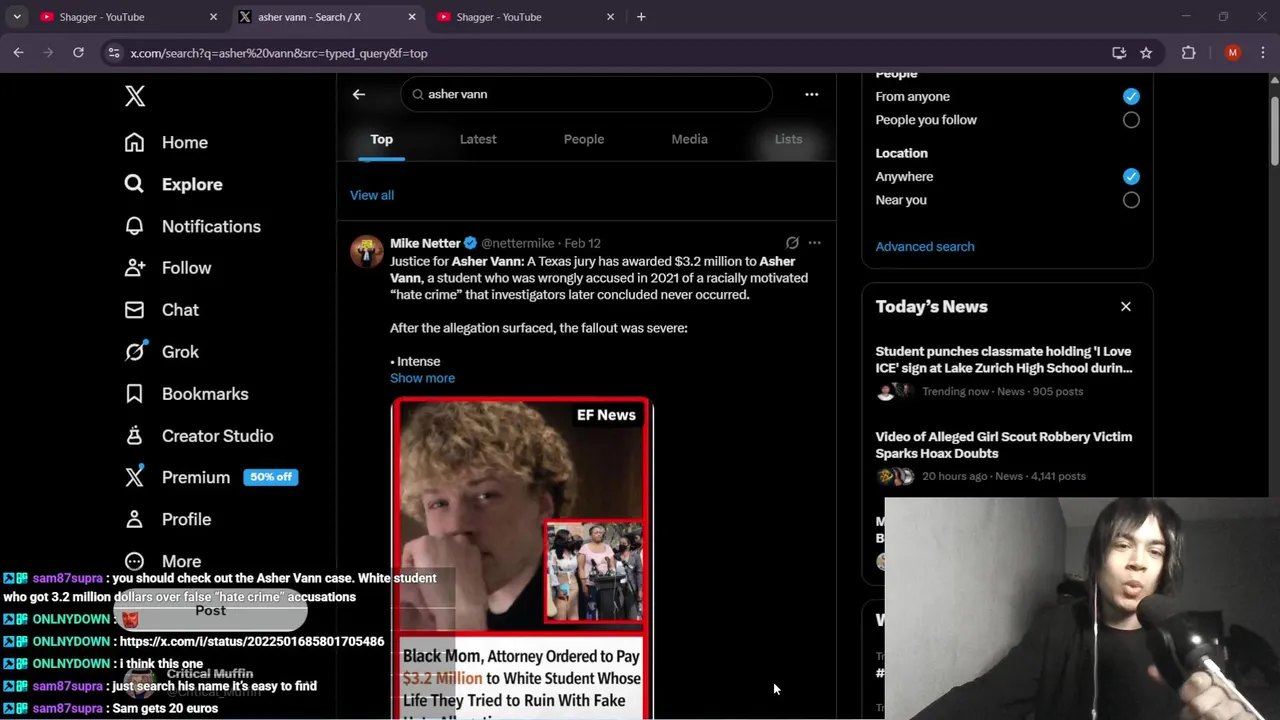The height and width of the screenshot is (720, 1280).
Task: Open more options on Mike Netter post
Action: [x=814, y=243]
